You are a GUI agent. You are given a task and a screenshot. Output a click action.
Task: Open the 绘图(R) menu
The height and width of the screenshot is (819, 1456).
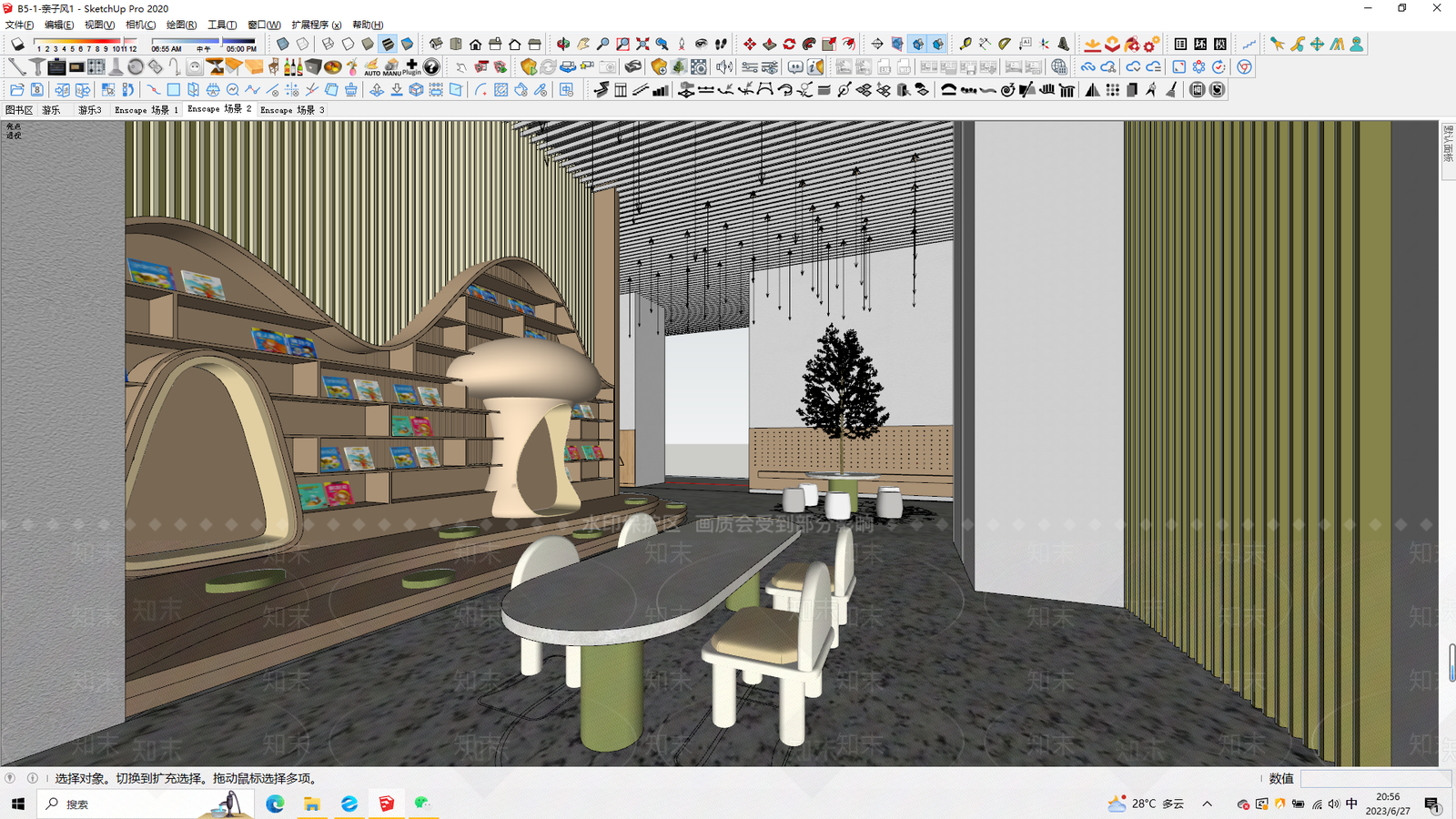click(x=181, y=25)
